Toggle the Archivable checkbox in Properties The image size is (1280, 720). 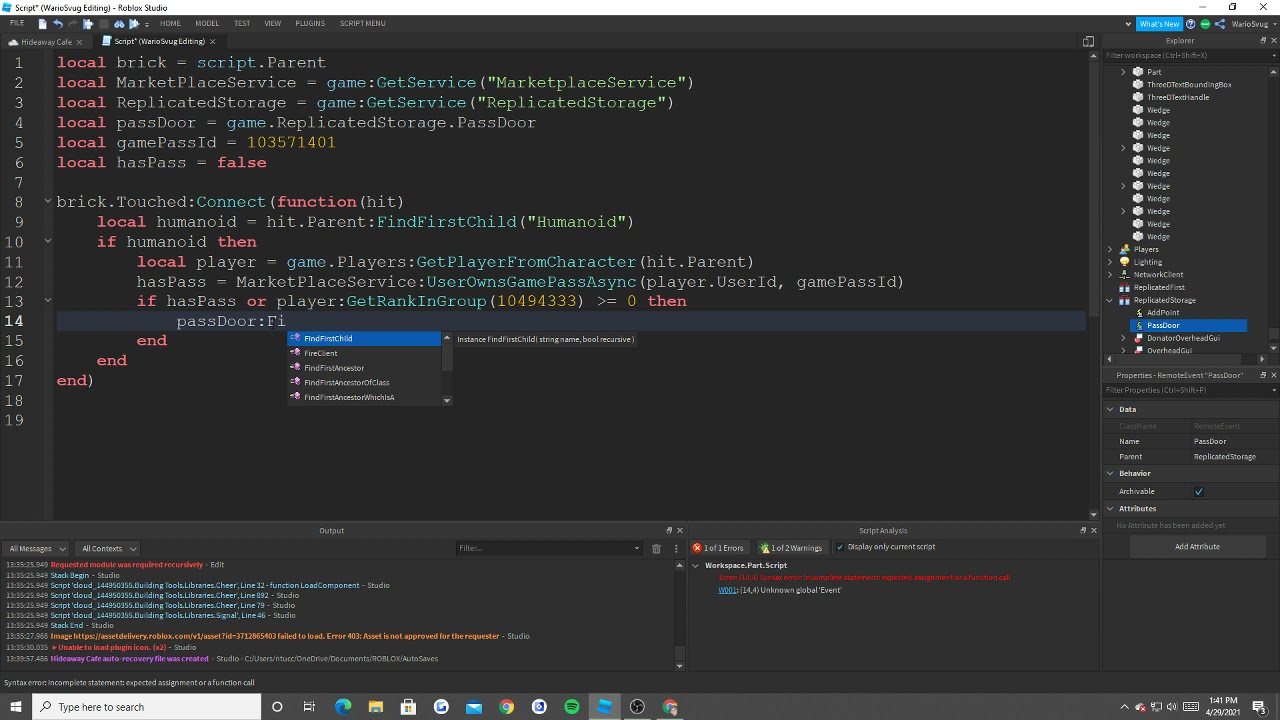tap(1199, 491)
